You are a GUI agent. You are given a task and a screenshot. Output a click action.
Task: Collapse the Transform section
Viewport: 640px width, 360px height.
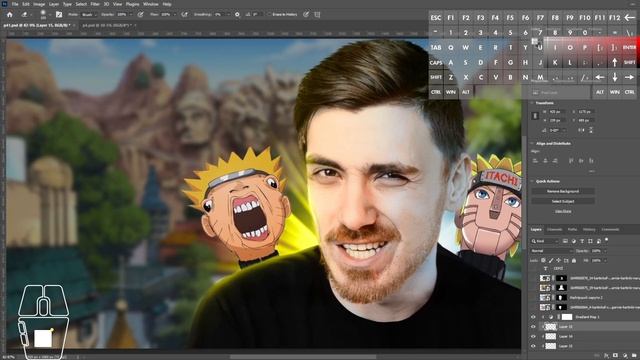coord(532,103)
